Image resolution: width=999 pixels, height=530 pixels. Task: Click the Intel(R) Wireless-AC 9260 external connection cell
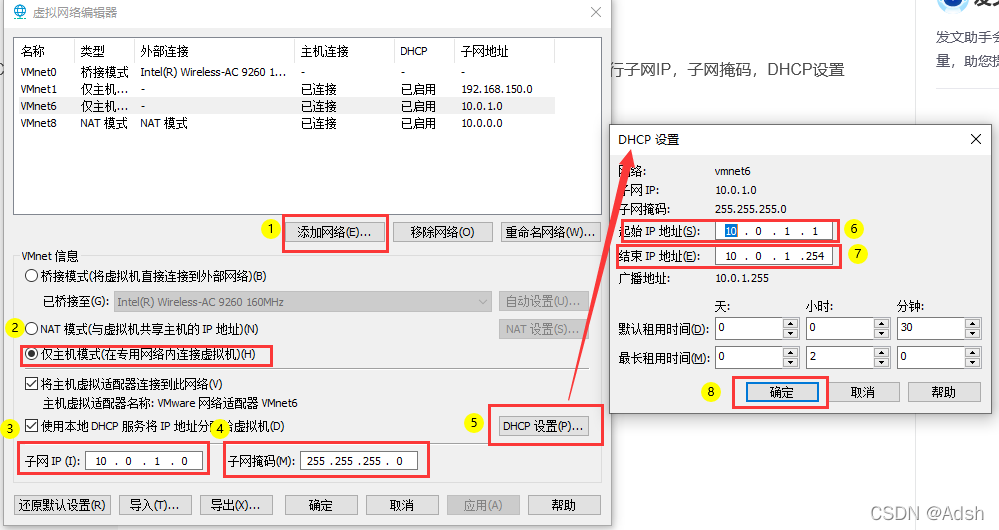(x=213, y=72)
